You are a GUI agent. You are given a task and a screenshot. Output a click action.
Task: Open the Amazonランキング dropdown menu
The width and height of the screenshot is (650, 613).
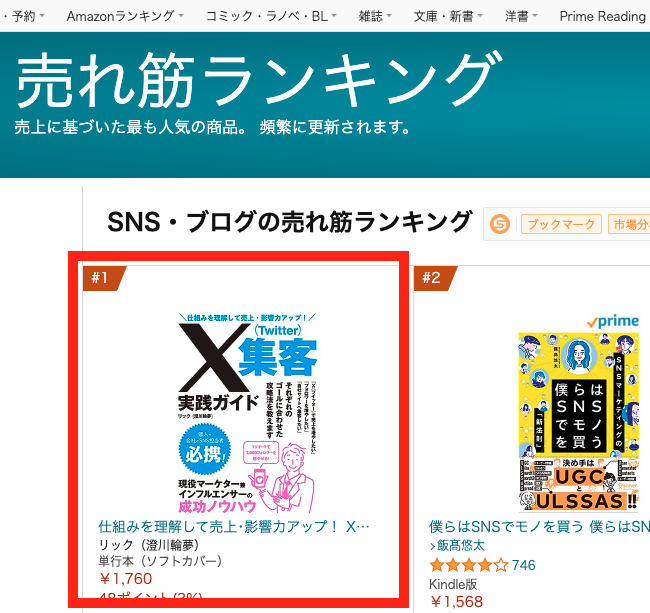125,16
